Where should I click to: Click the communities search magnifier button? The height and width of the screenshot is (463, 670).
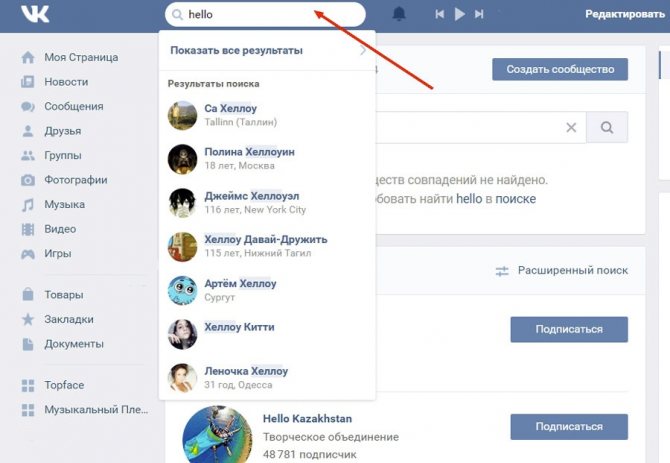pyautogui.click(x=607, y=127)
